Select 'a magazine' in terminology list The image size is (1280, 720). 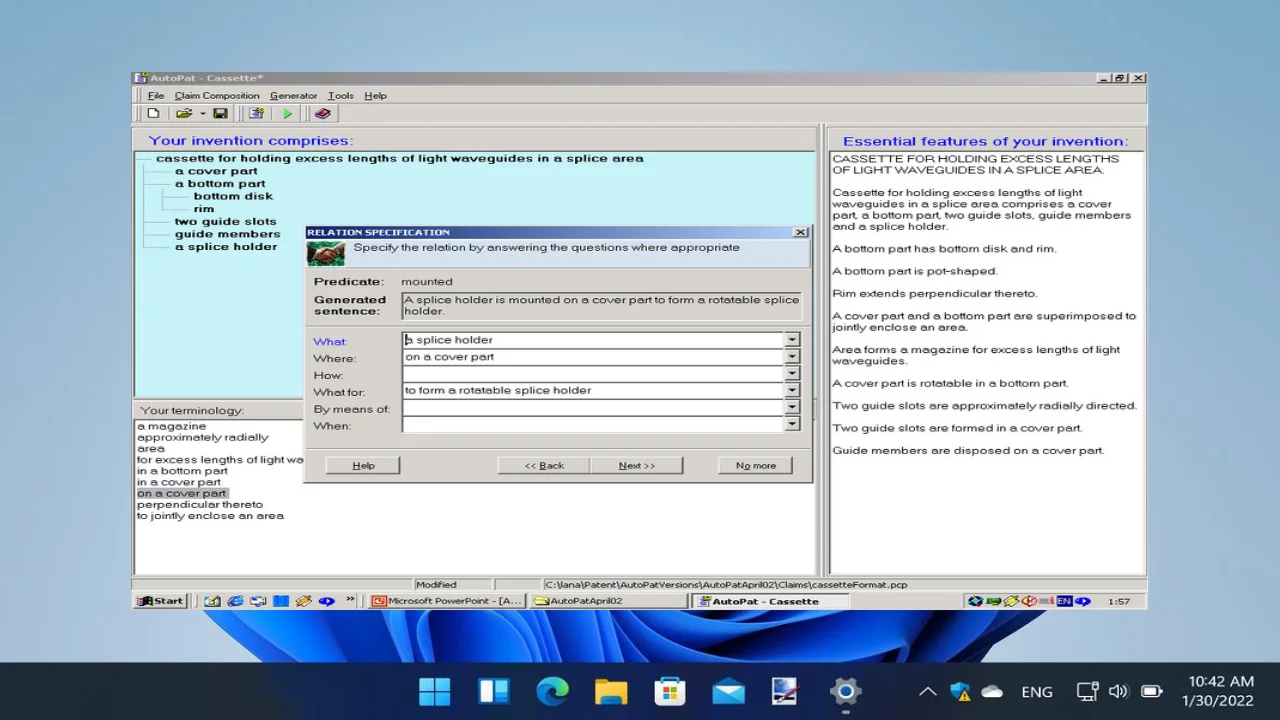tap(171, 426)
